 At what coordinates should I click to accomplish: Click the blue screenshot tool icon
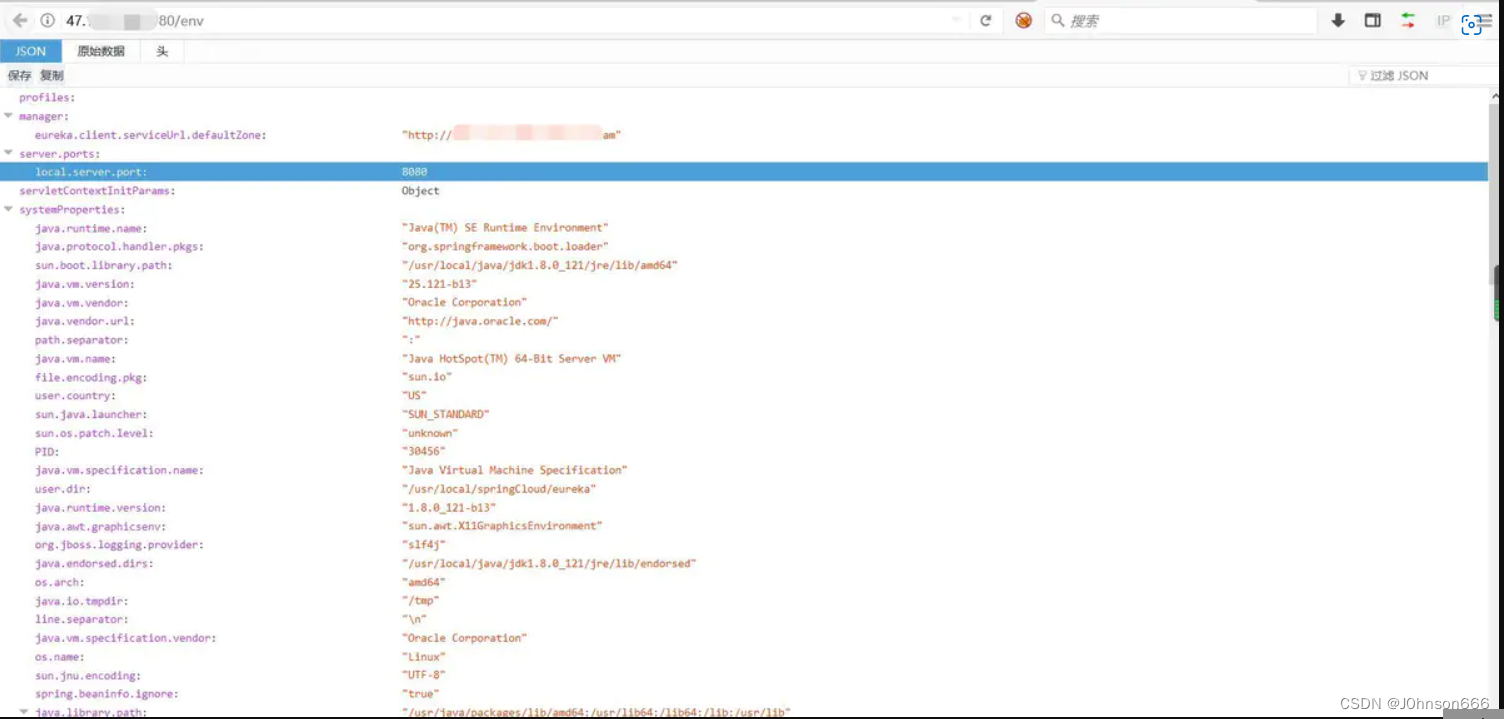(1471, 24)
